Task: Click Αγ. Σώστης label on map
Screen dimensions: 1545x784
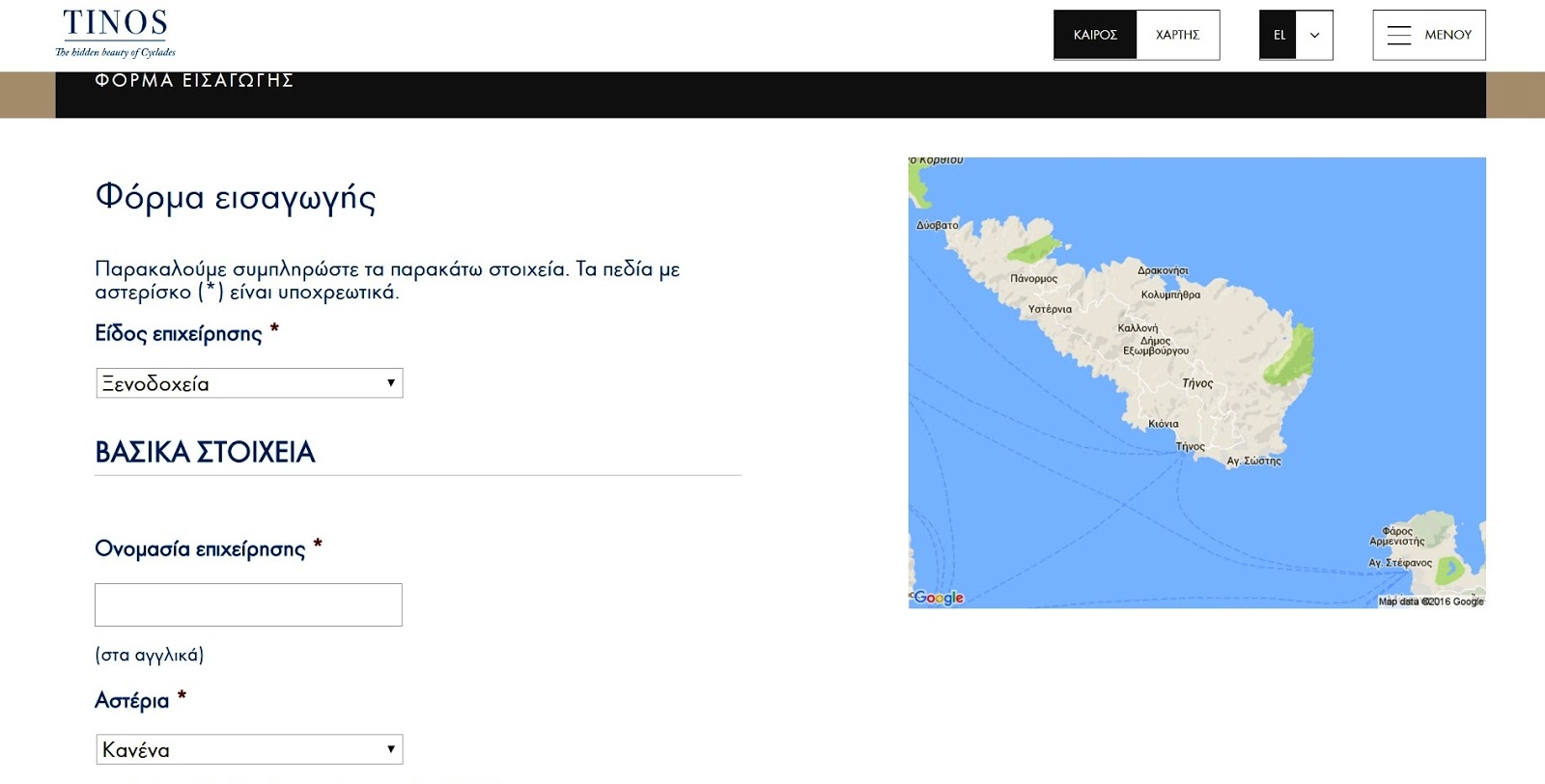Action: click(x=1253, y=462)
